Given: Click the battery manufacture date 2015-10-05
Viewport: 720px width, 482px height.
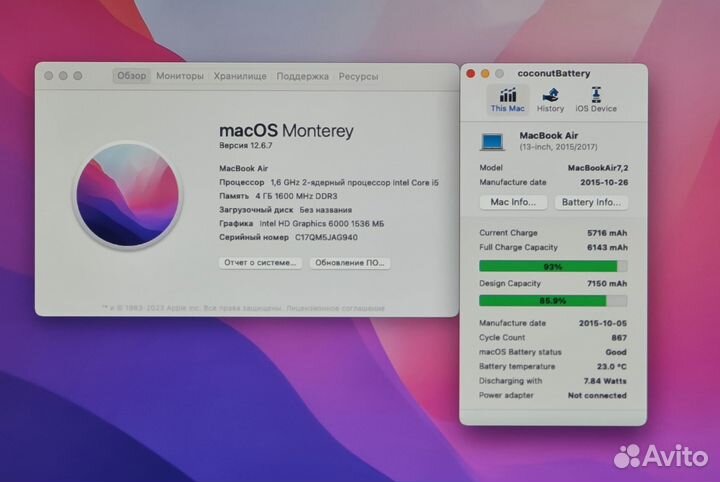Looking at the screenshot, I should (602, 323).
